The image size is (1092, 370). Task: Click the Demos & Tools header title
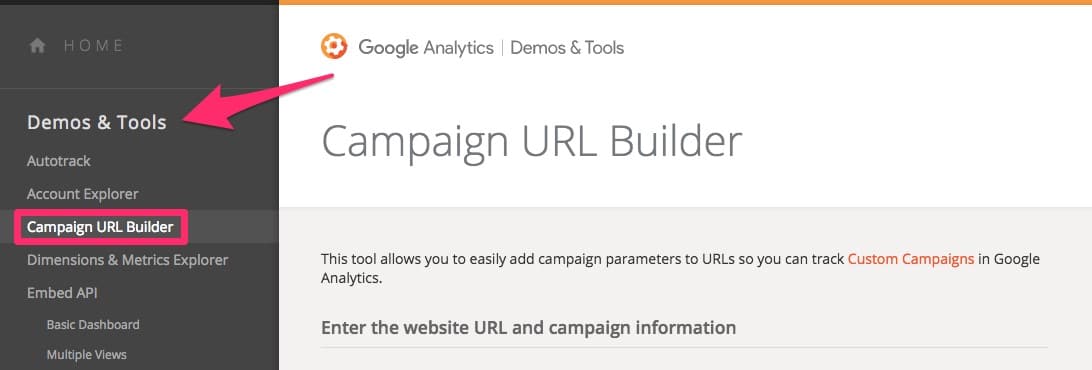pos(567,47)
